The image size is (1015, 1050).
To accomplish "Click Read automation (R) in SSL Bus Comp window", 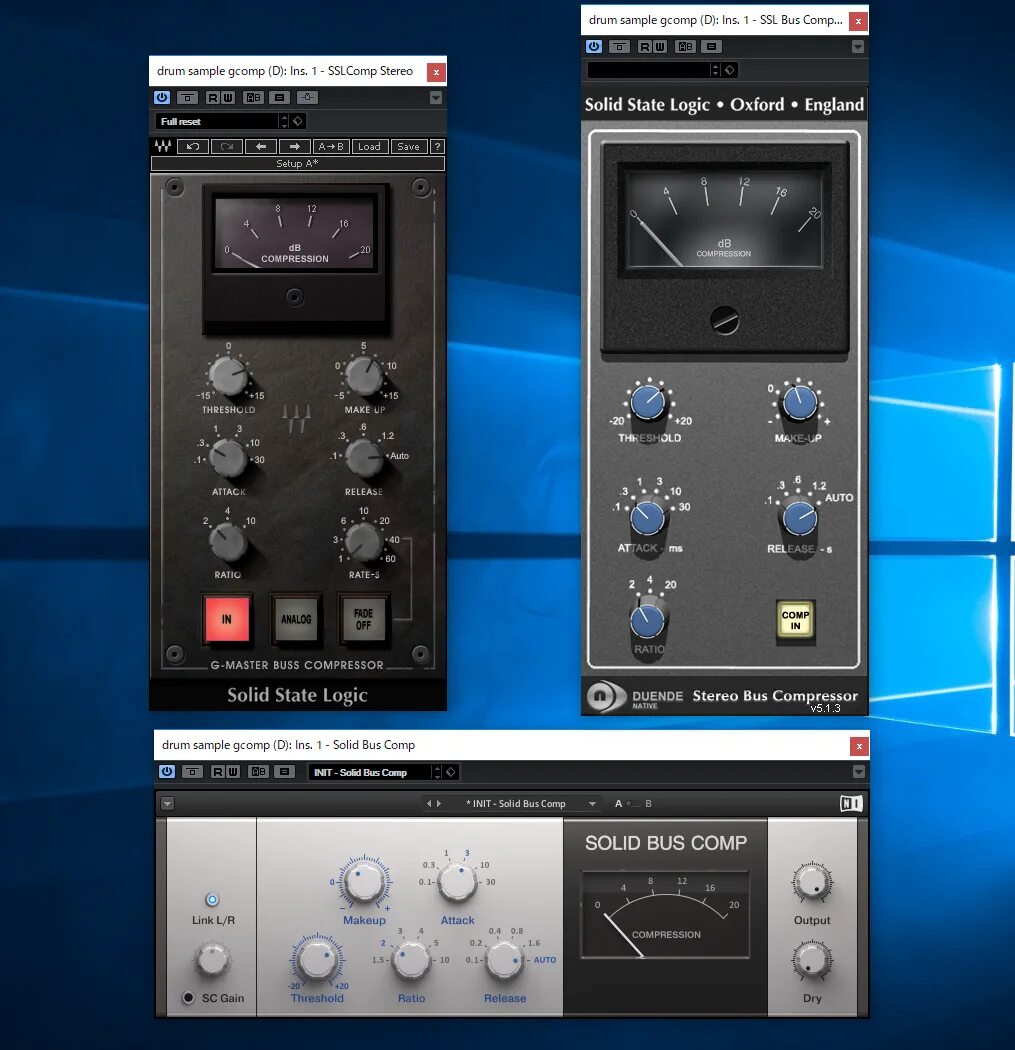I will click(644, 47).
